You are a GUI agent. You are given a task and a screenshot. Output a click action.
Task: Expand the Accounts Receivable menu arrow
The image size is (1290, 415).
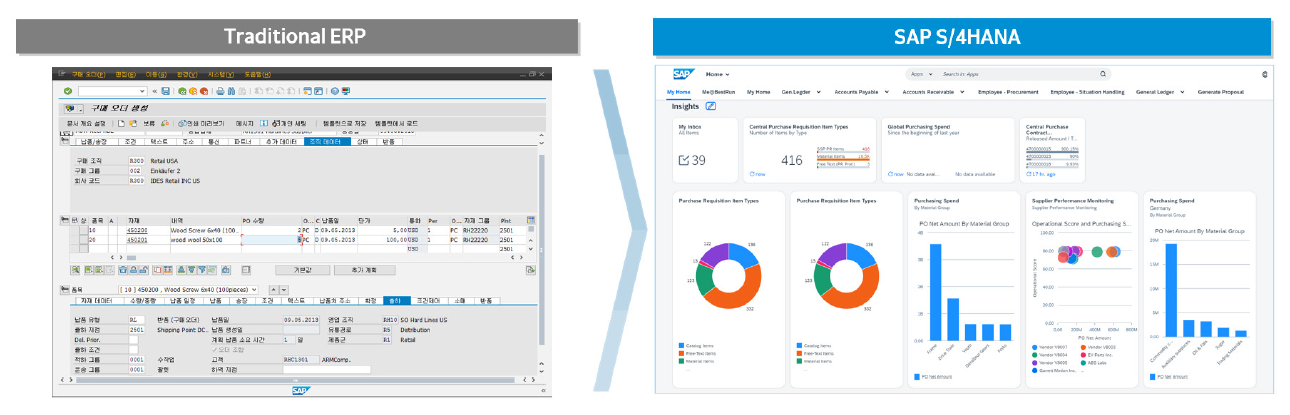click(962, 92)
